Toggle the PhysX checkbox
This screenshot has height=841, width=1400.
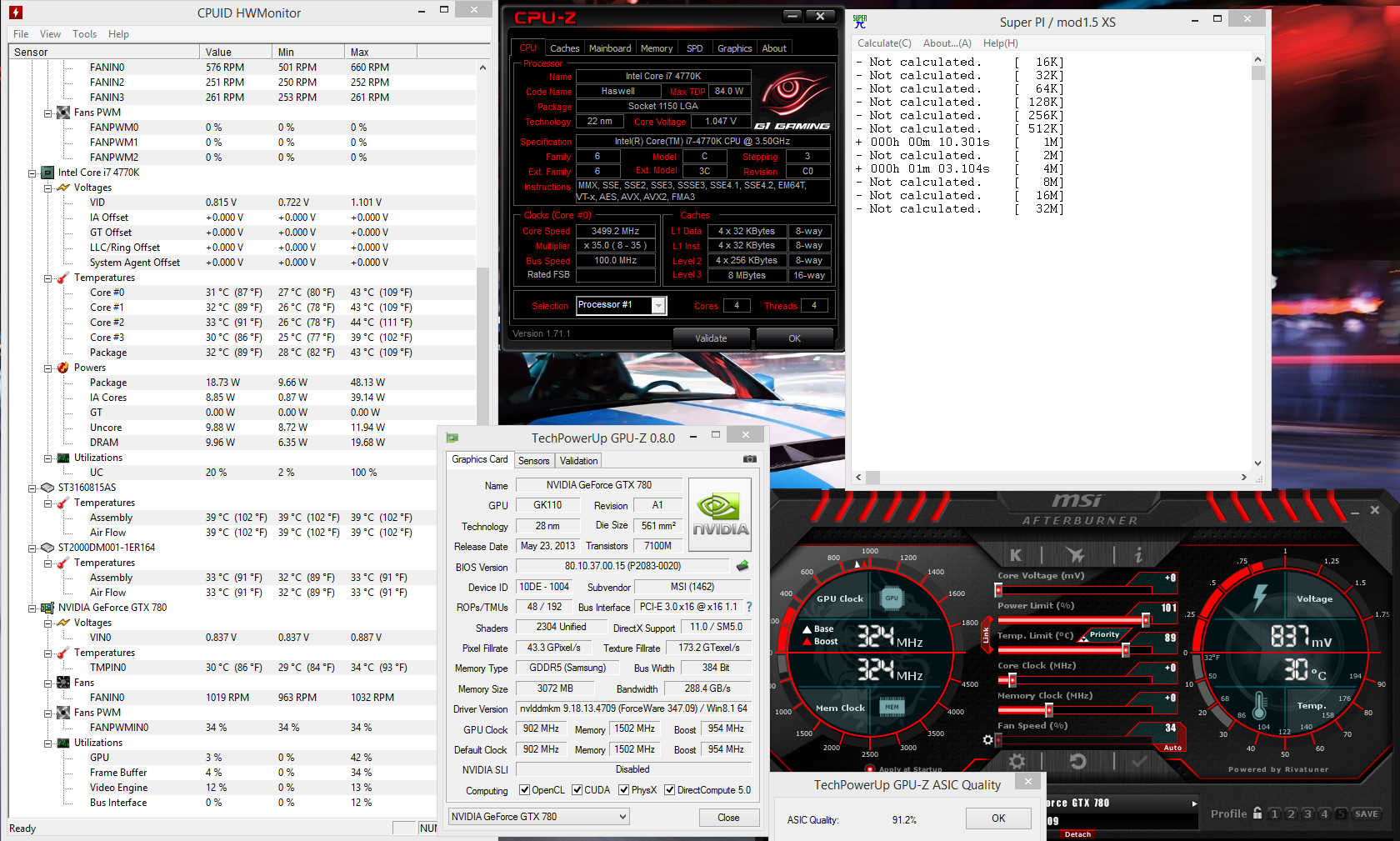coord(623,790)
